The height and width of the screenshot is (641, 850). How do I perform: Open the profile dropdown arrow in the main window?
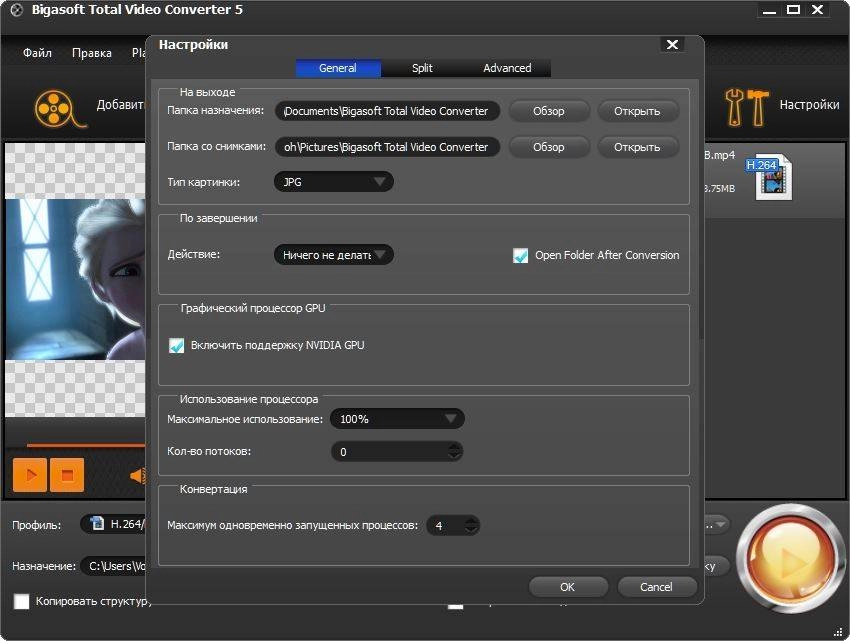720,524
